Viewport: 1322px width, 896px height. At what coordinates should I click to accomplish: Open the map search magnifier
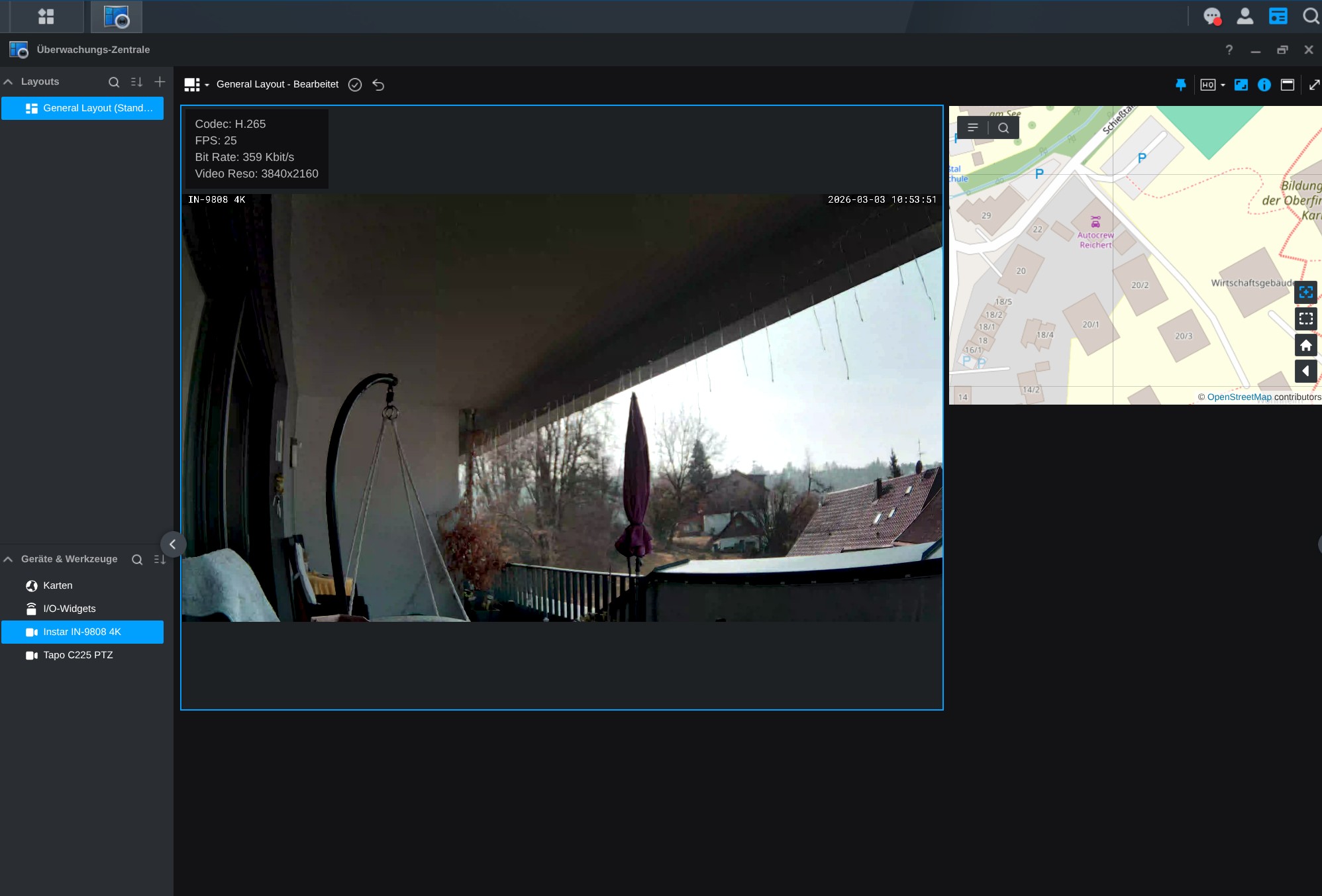point(1003,128)
